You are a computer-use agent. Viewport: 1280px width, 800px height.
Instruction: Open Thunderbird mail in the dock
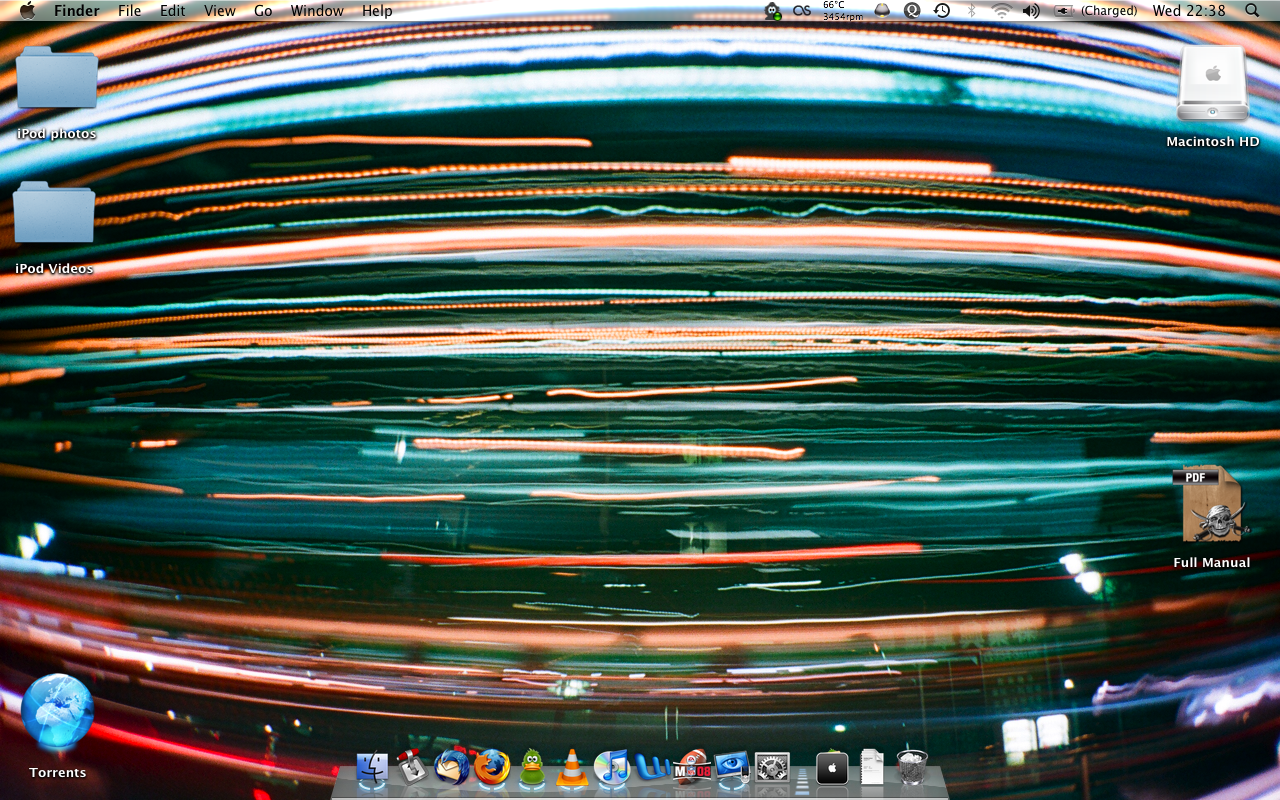452,768
